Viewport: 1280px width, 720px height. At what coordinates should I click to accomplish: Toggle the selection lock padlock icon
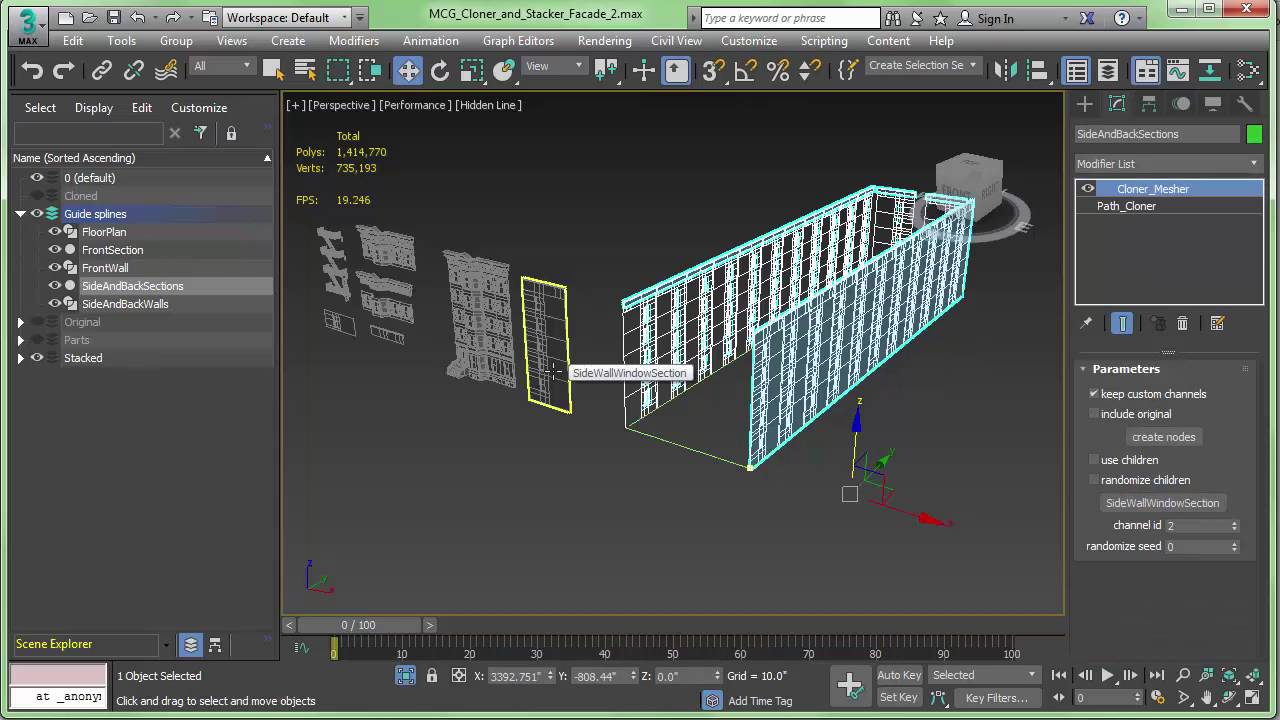[x=431, y=676]
